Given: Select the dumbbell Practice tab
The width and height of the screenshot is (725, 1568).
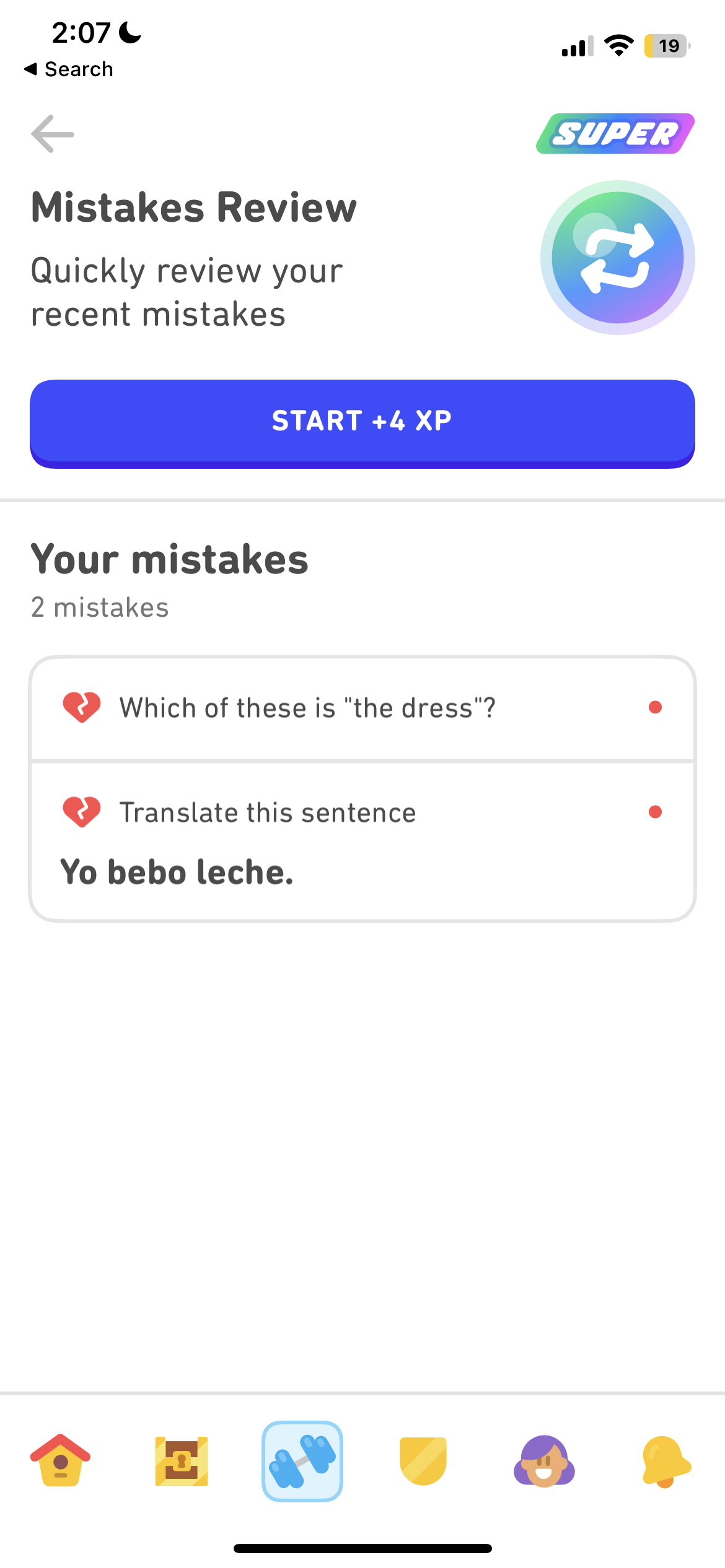Looking at the screenshot, I should [302, 1461].
